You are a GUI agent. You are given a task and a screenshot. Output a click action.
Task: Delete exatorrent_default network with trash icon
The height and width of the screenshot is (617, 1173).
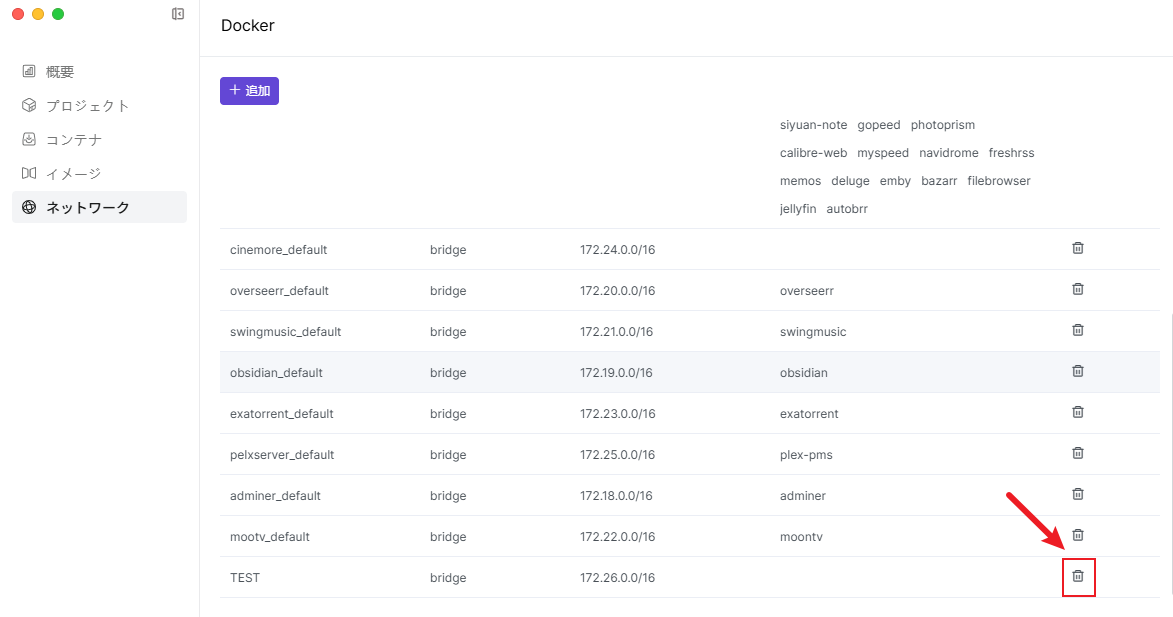click(1078, 412)
